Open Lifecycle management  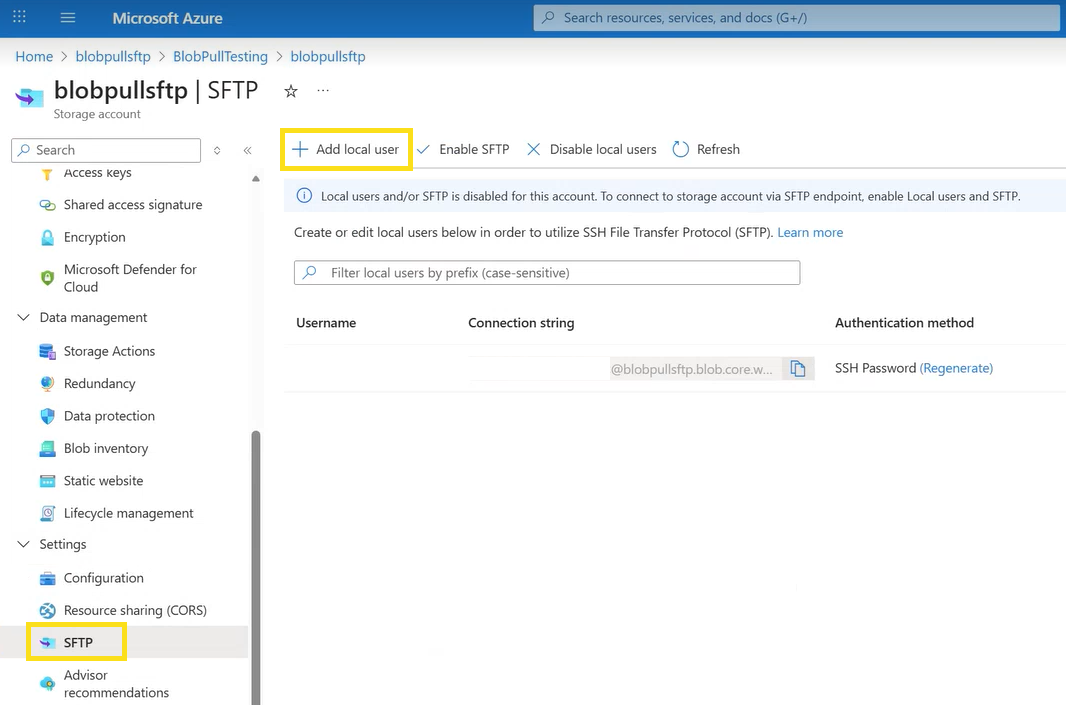click(x=126, y=513)
